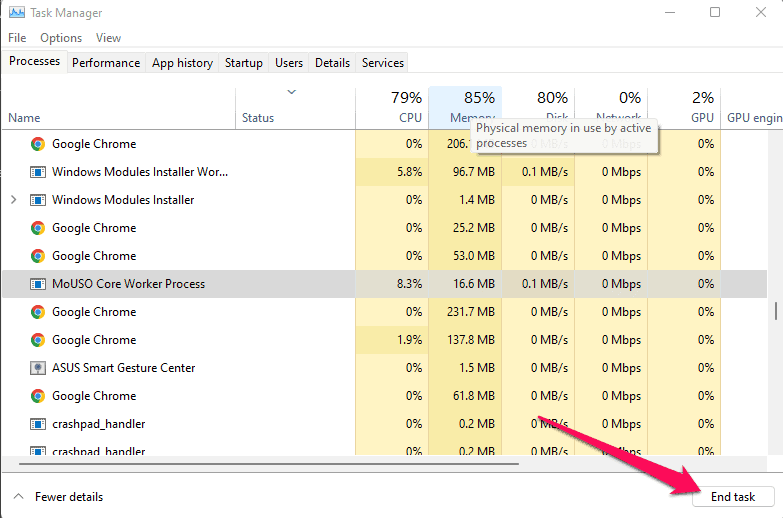The image size is (783, 518).
Task: Open the Startup tab
Action: pos(243,63)
